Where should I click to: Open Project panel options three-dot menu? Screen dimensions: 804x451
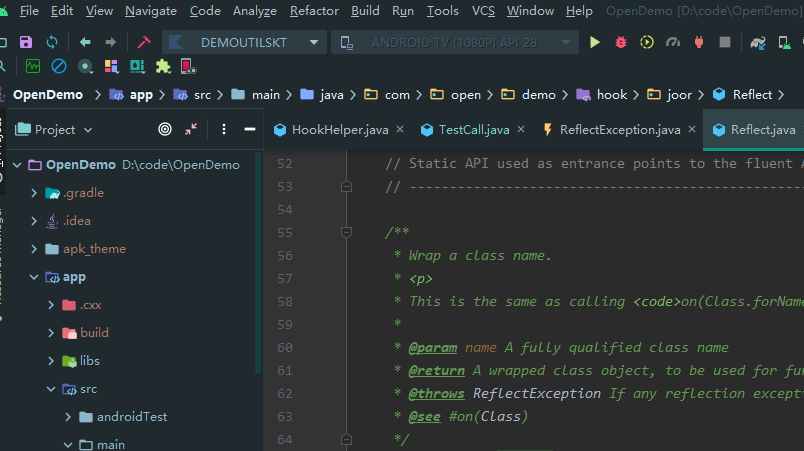(224, 129)
